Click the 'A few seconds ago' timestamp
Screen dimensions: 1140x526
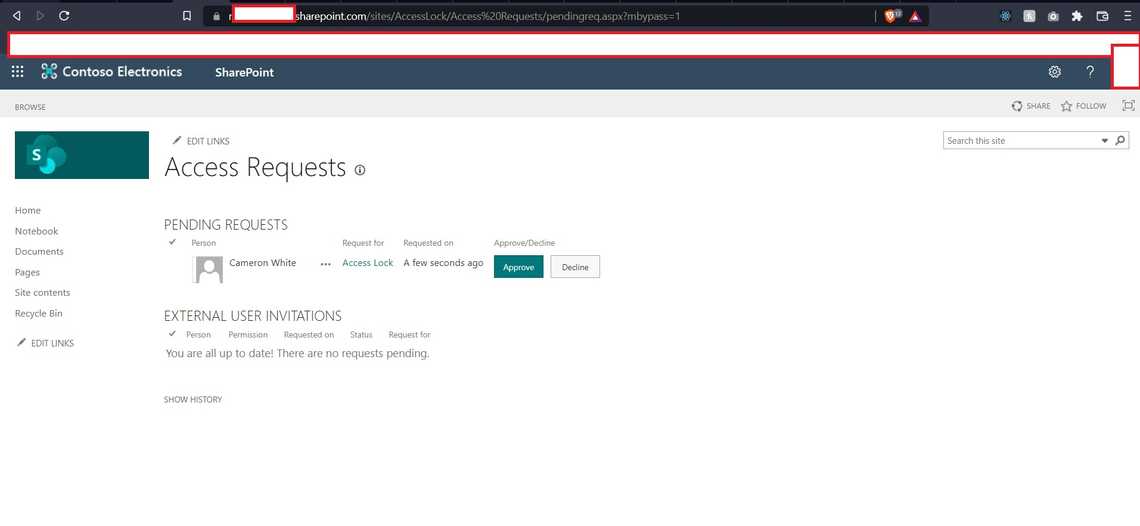[x=443, y=263]
